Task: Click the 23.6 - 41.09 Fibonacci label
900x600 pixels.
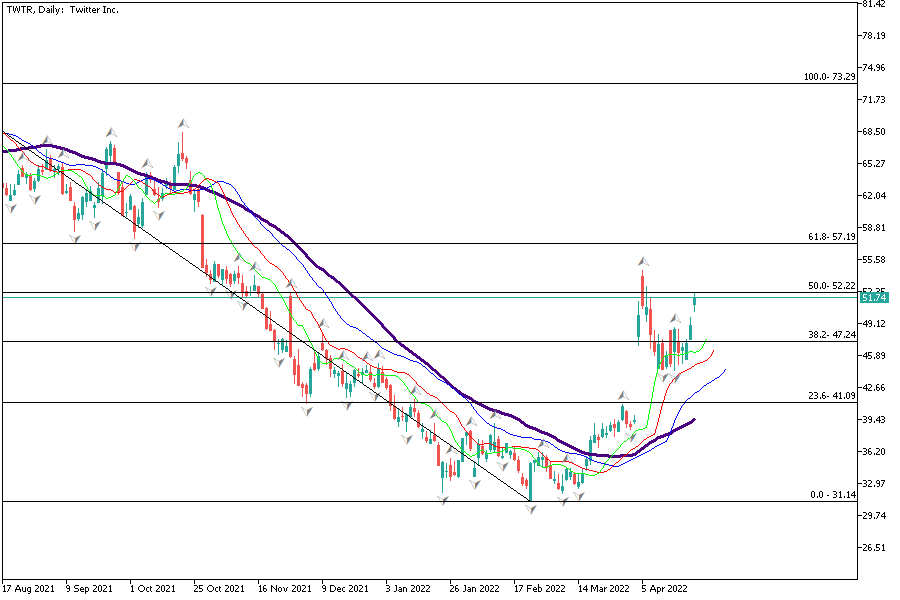Action: [831, 396]
